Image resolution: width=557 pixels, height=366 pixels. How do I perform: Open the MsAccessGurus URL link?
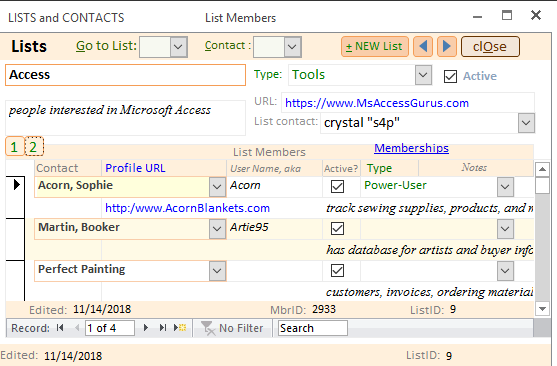coord(377,103)
